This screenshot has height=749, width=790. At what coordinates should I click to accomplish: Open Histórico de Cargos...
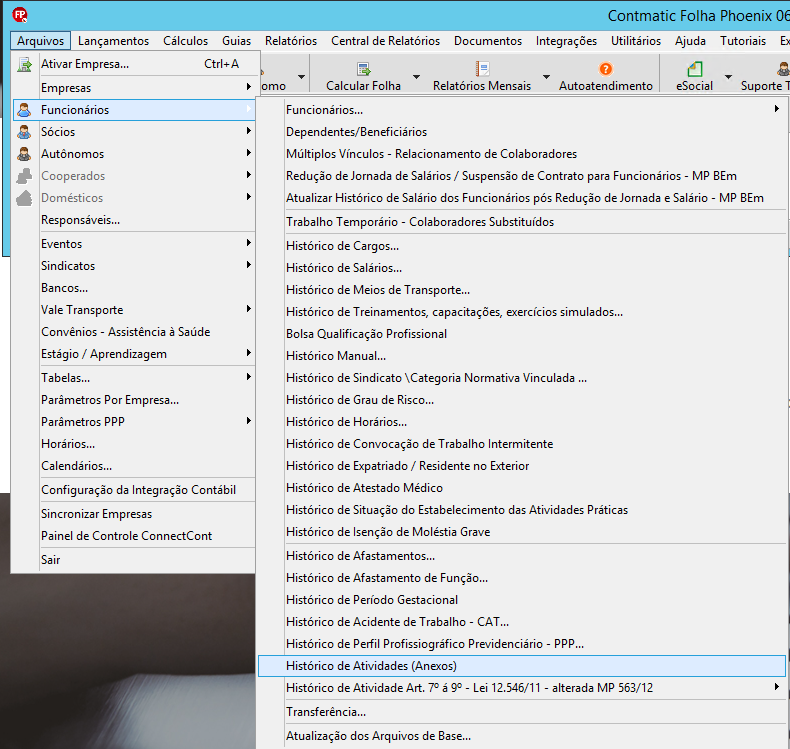[521, 246]
